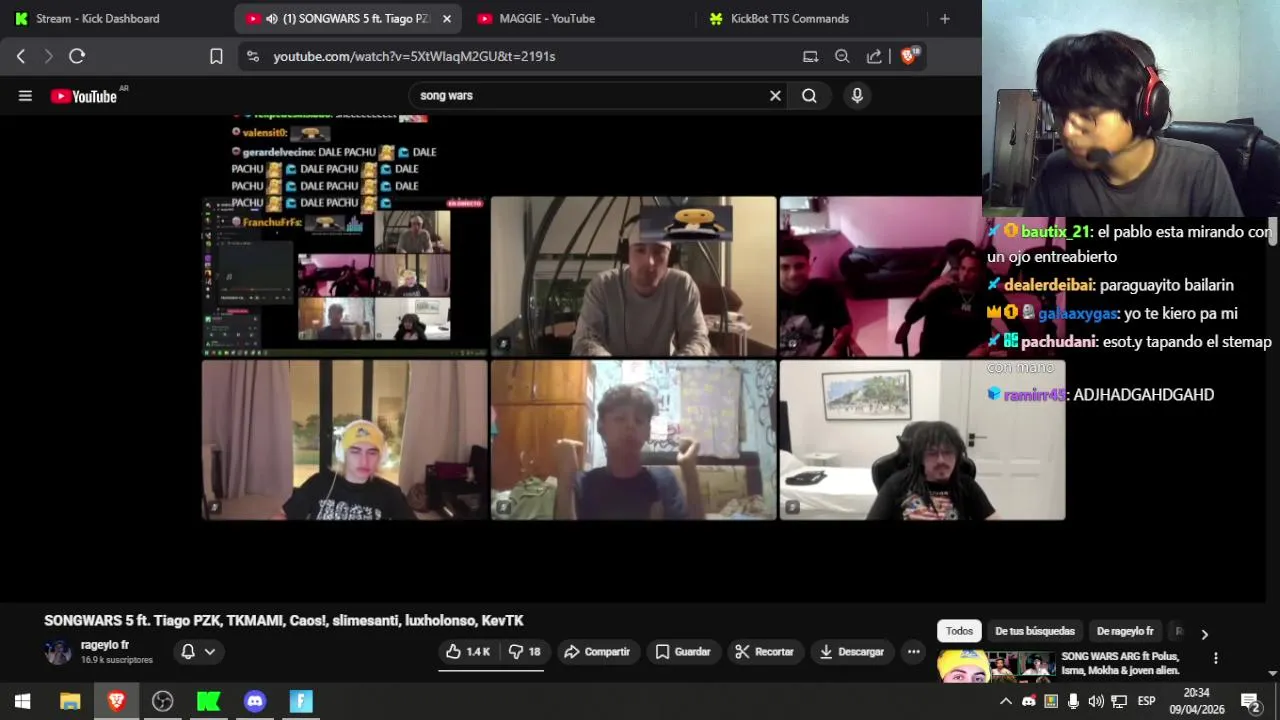Image resolution: width=1280 pixels, height=720 pixels.
Task: Switch to the Stream - Kick Dashboard tab
Action: point(98,18)
